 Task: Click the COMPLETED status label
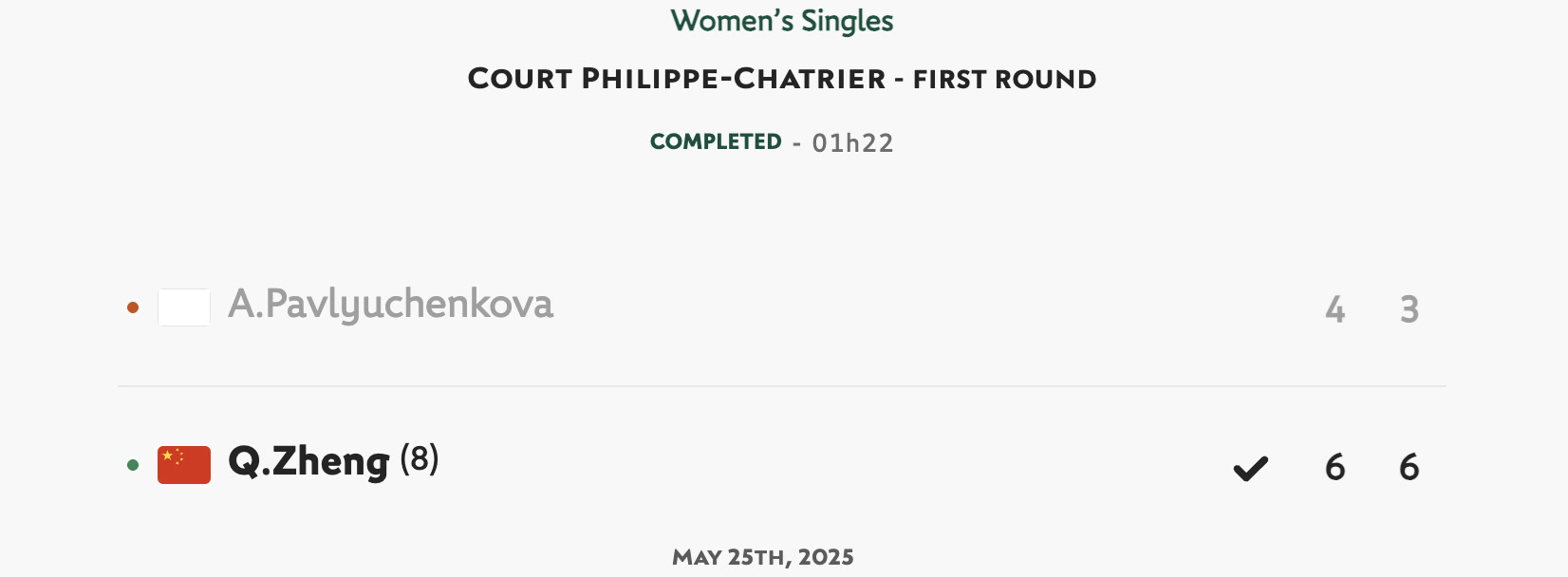tap(716, 141)
